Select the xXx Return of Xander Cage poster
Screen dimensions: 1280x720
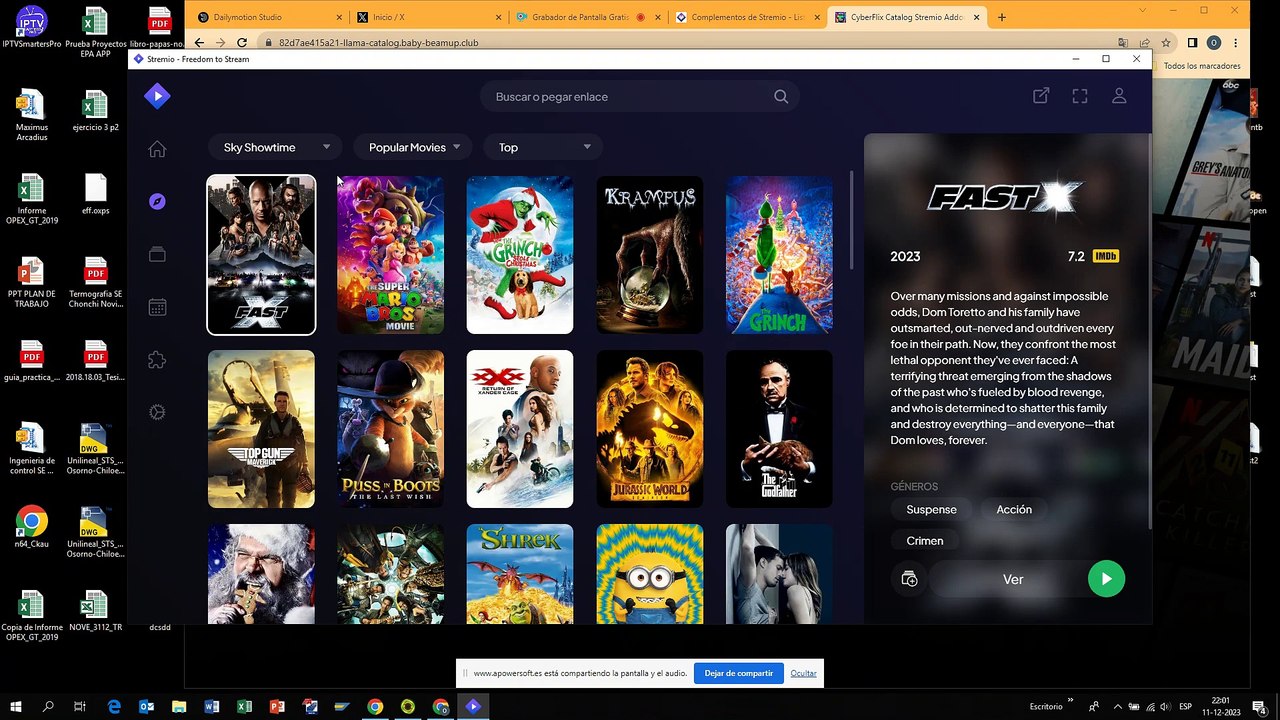coord(520,429)
